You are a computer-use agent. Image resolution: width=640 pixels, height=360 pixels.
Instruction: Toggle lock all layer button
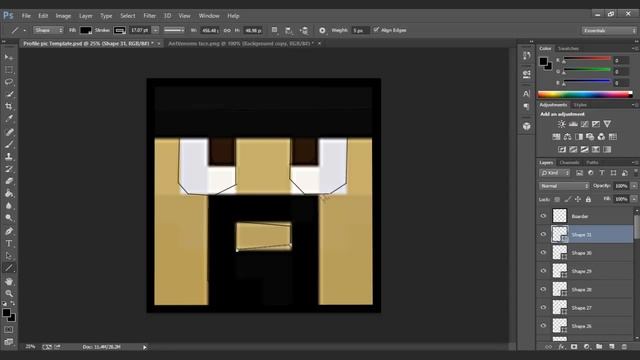point(588,199)
